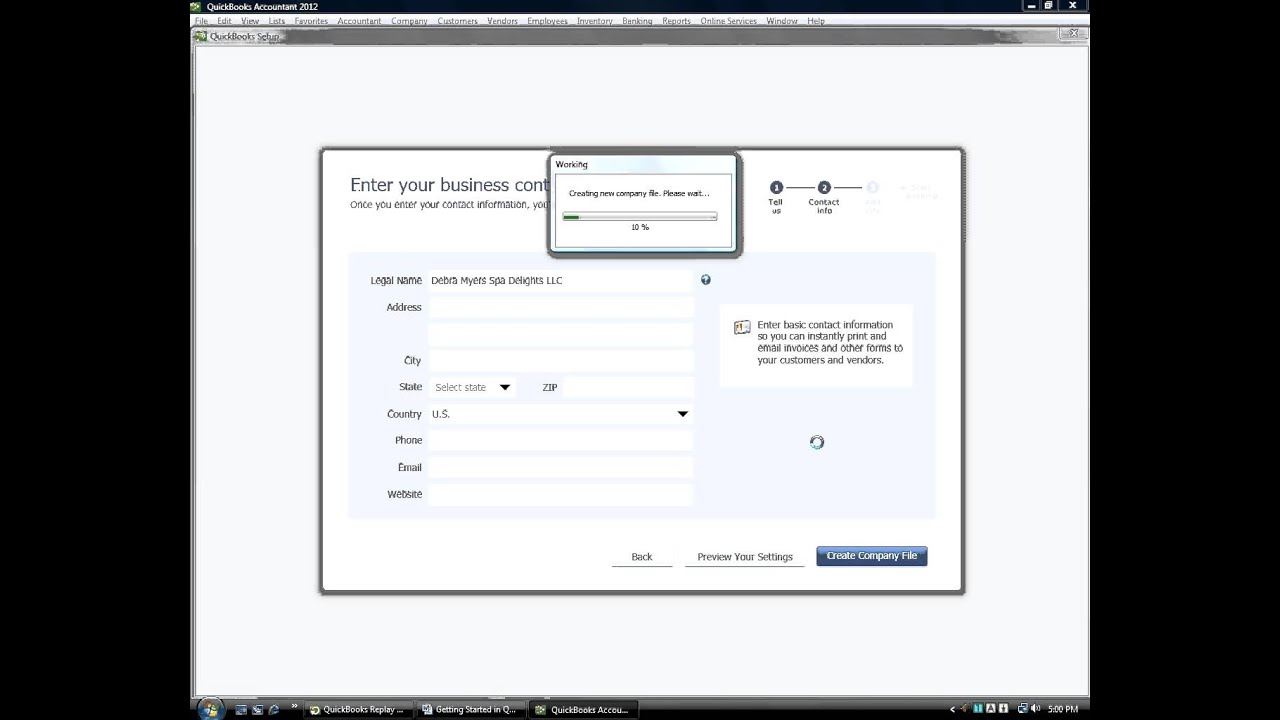Open the Accountant menu
This screenshot has height=720, width=1280.
pyautogui.click(x=359, y=21)
